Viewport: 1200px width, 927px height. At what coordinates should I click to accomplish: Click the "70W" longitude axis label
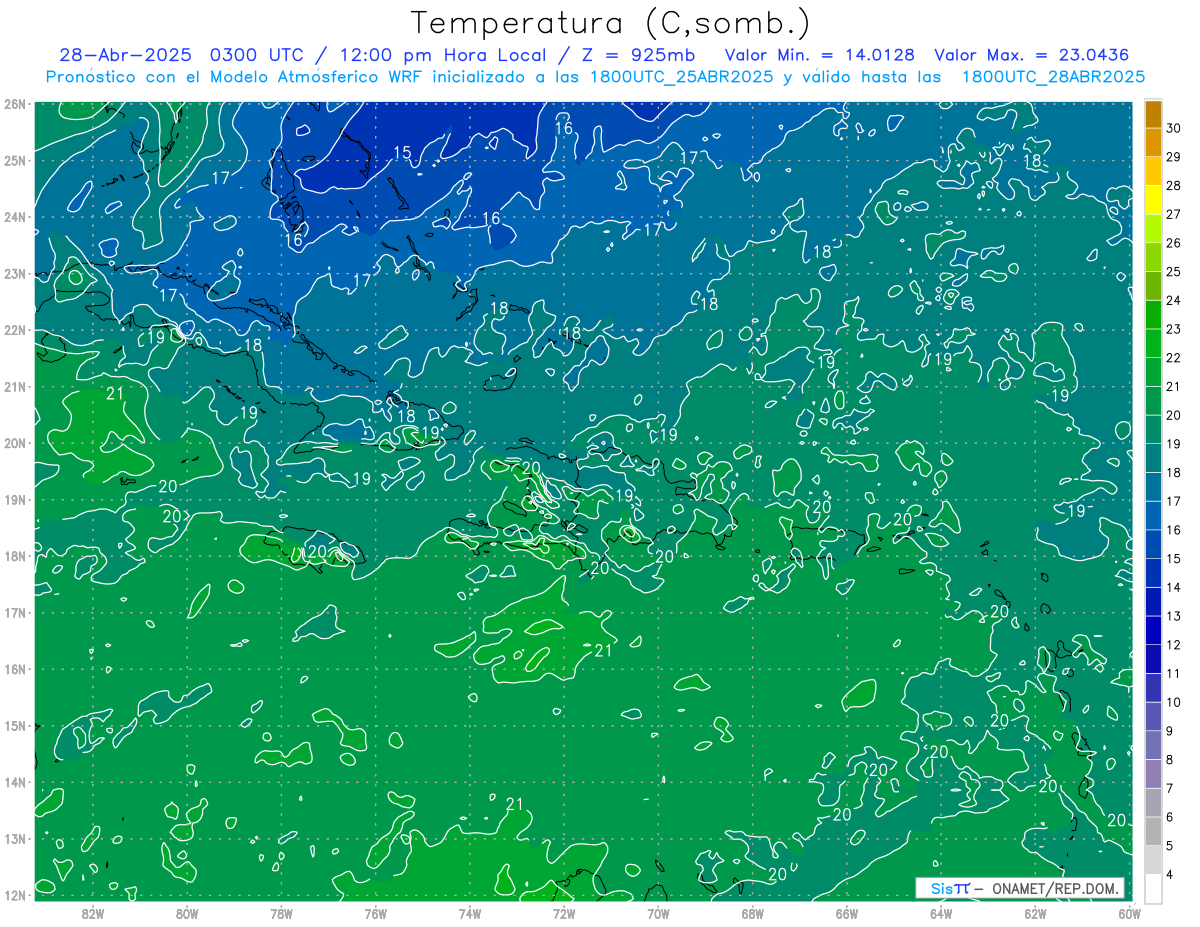658,913
